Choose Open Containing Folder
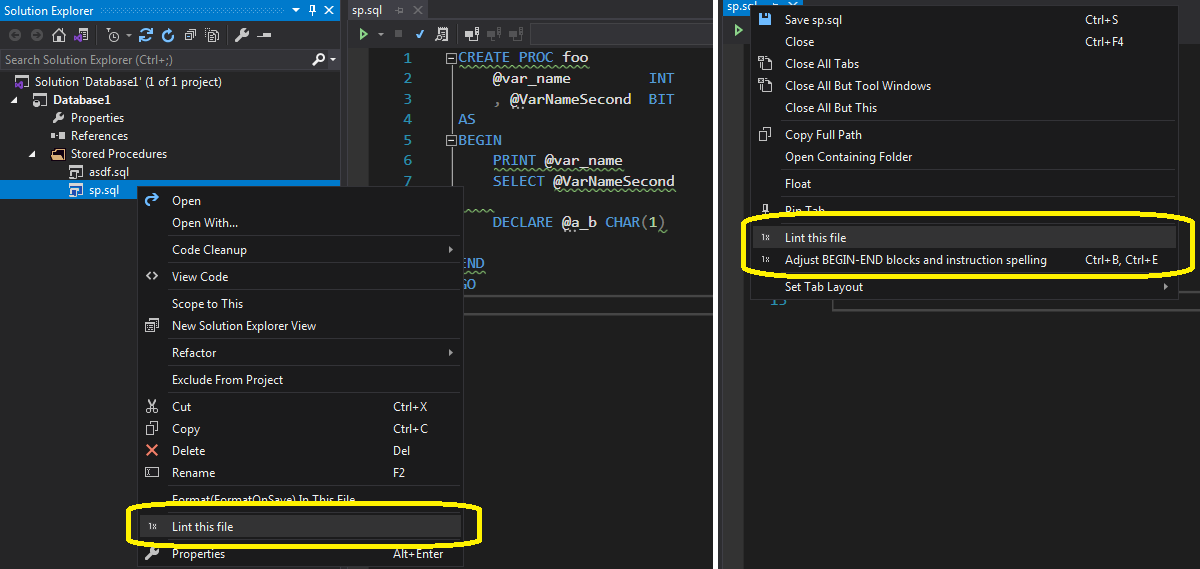This screenshot has height=569, width=1200. (963, 157)
